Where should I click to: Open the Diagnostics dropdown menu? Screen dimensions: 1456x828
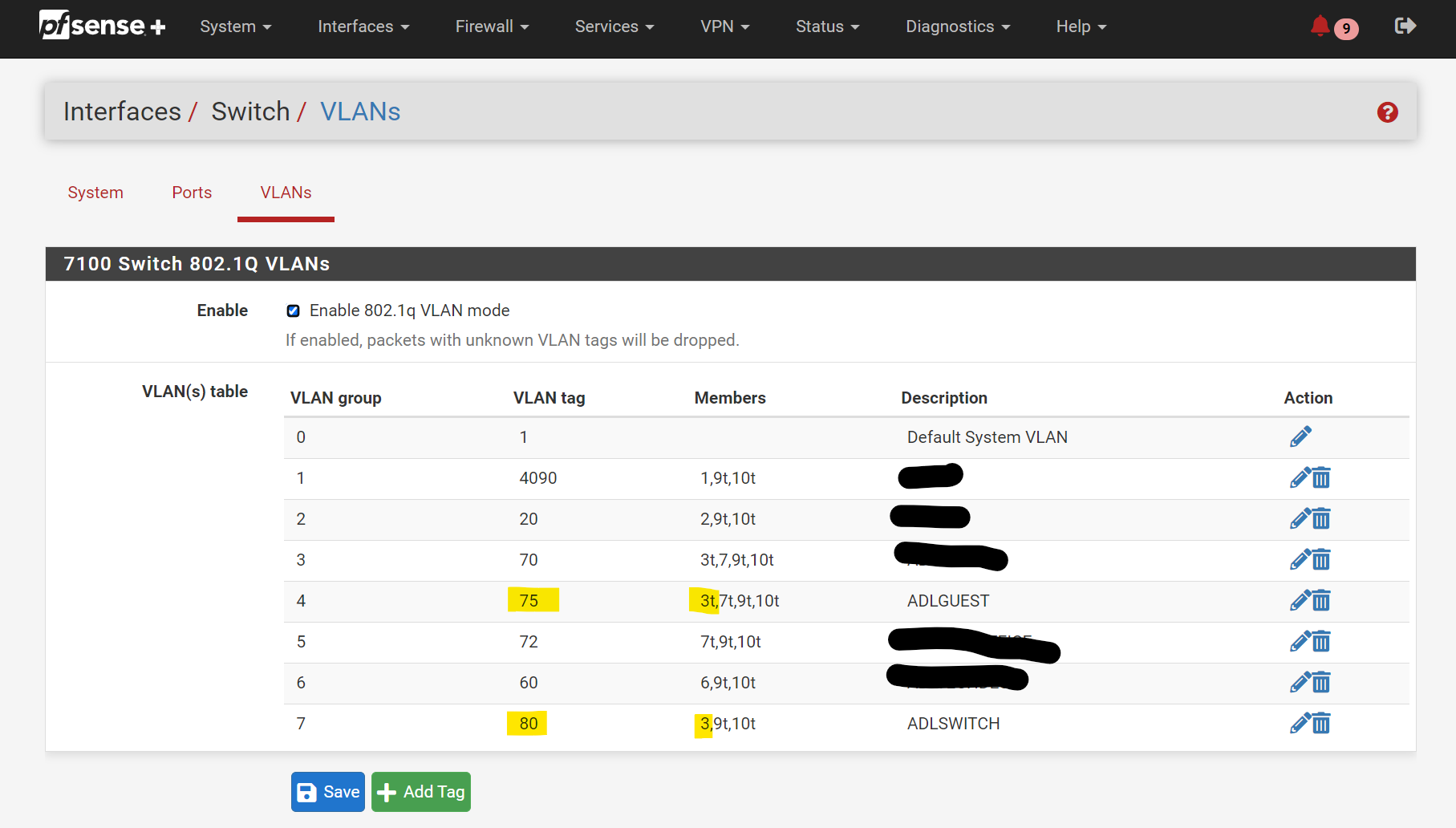point(957,26)
